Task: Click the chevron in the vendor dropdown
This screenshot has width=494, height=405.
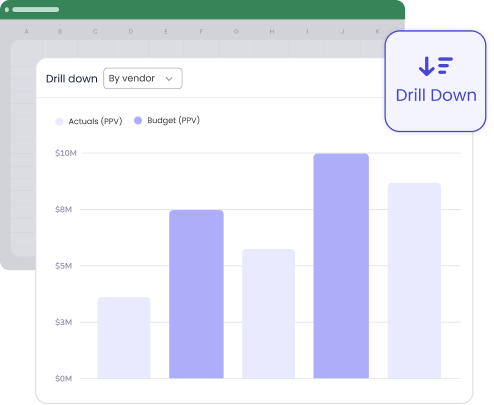Action: [169, 79]
